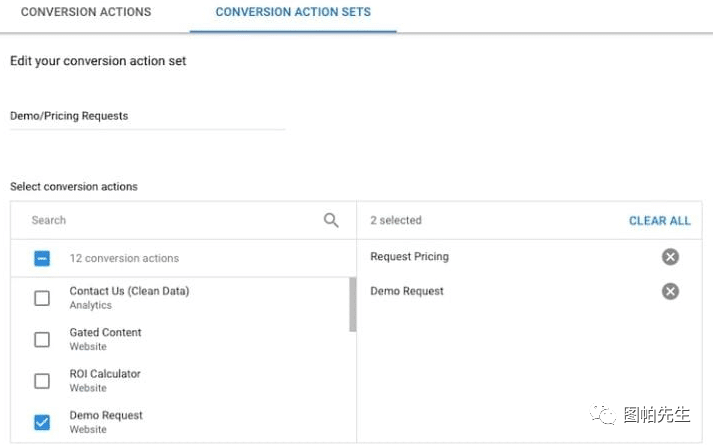Viewport: 713px width, 445px height.
Task: Click the conversion actions list scrollbar
Action: [x=352, y=305]
